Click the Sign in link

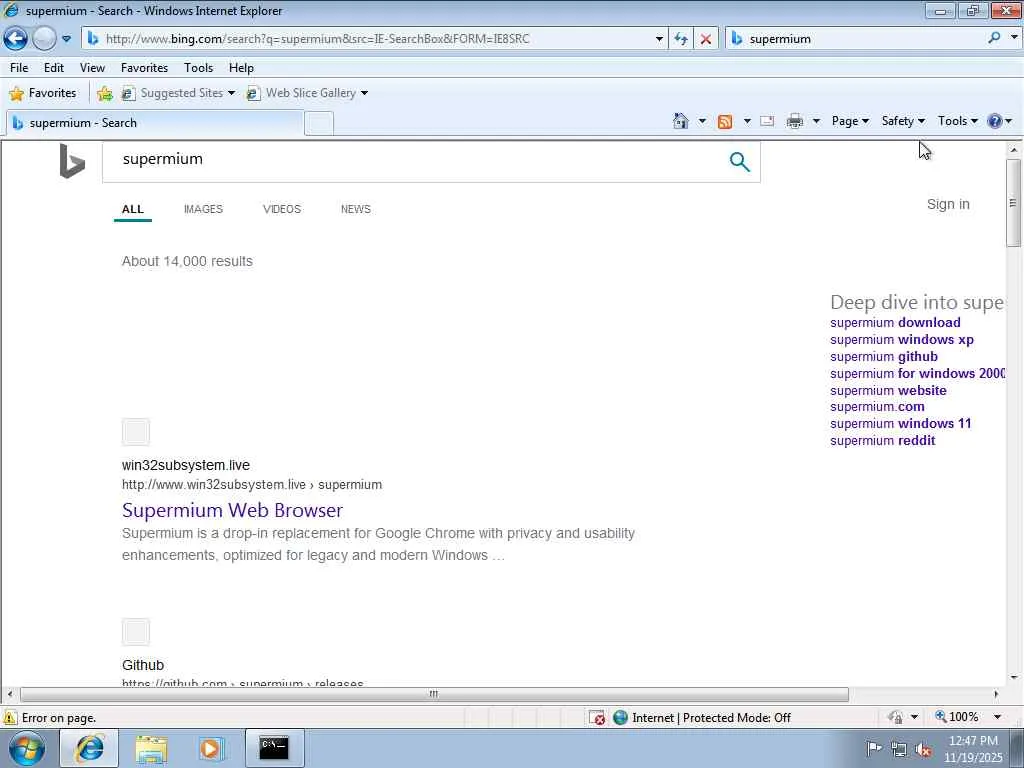(x=948, y=204)
